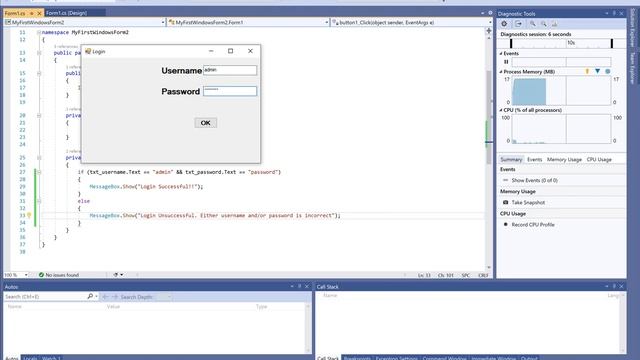Click the Autos search box

click(45, 297)
